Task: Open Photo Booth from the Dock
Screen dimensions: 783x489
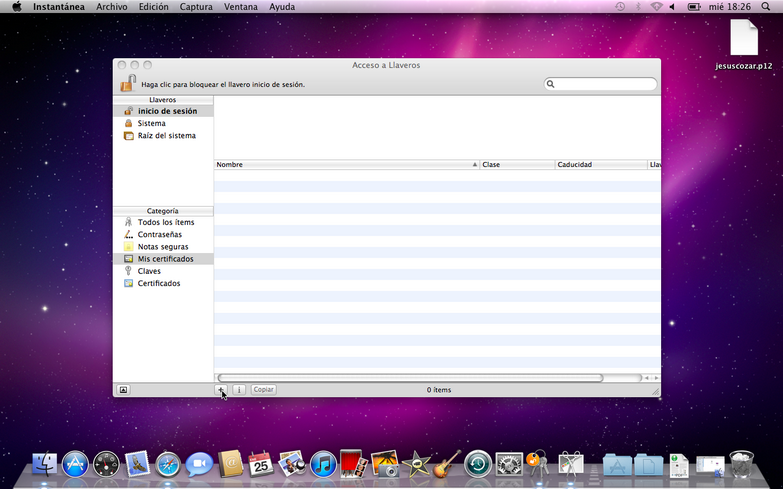Action: tap(353, 464)
